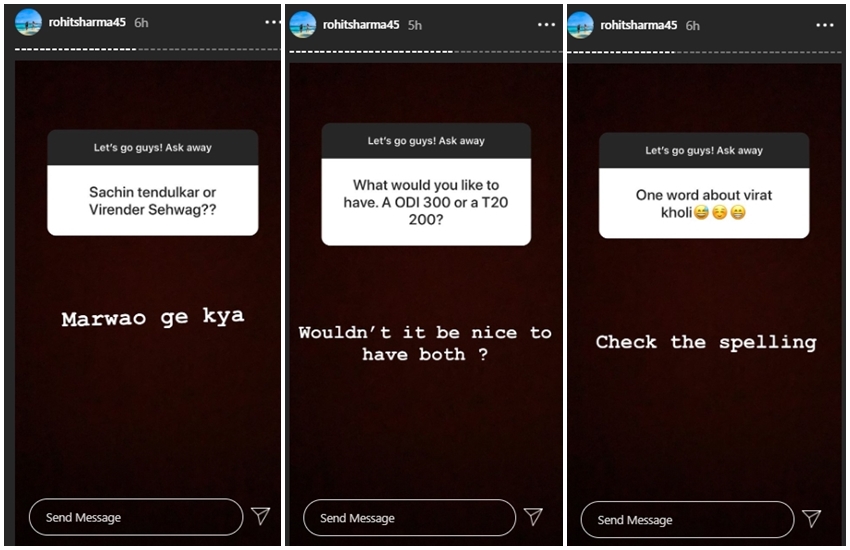Click Send Message field in the Sachin story

136,517
